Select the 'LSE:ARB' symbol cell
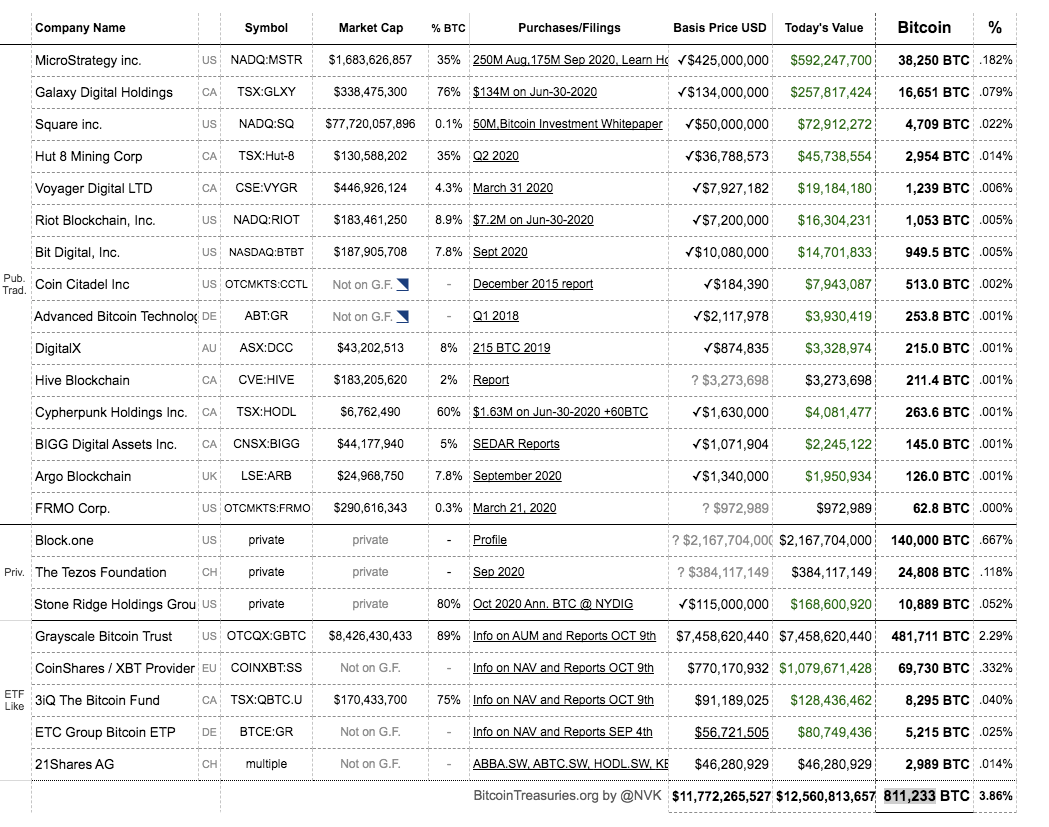Viewport: 1049px width, 827px height. point(266,476)
